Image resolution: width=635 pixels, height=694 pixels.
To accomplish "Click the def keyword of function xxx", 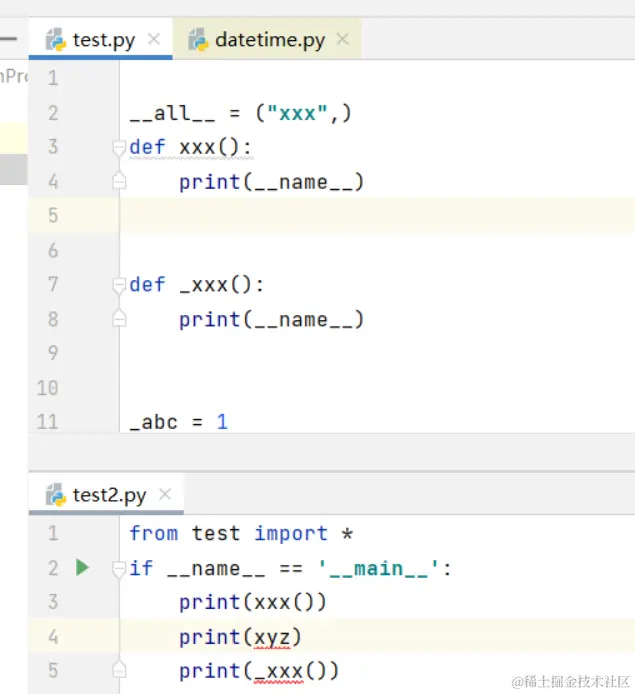I will pos(147,147).
